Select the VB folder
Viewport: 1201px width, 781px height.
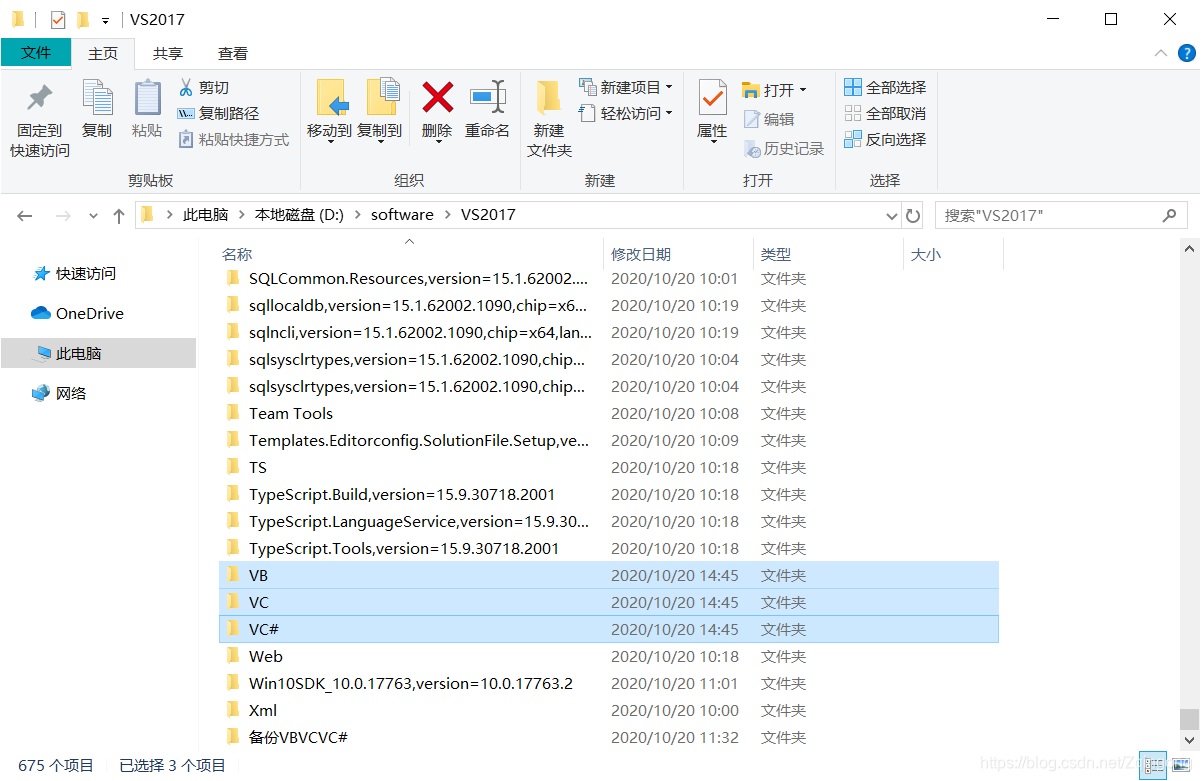click(x=608, y=575)
